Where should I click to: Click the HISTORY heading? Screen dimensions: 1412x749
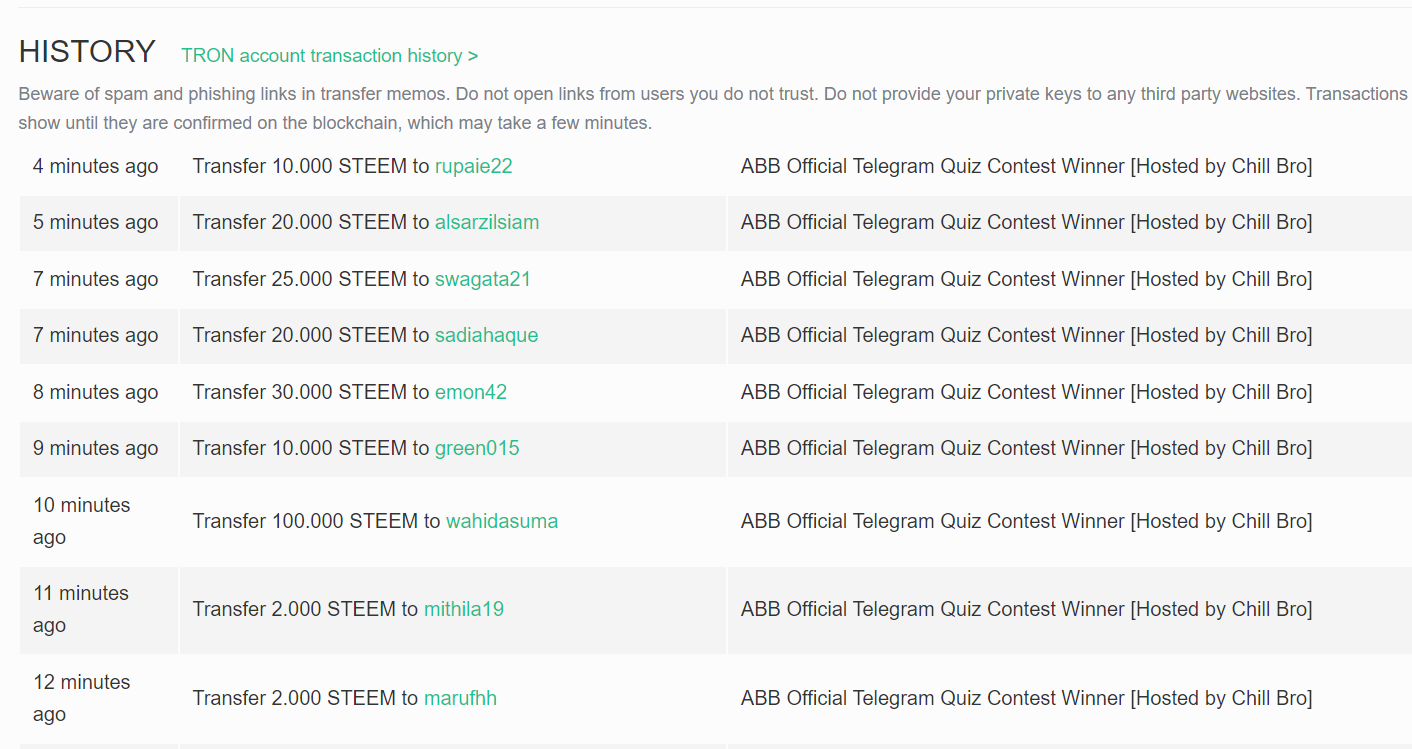click(x=87, y=51)
